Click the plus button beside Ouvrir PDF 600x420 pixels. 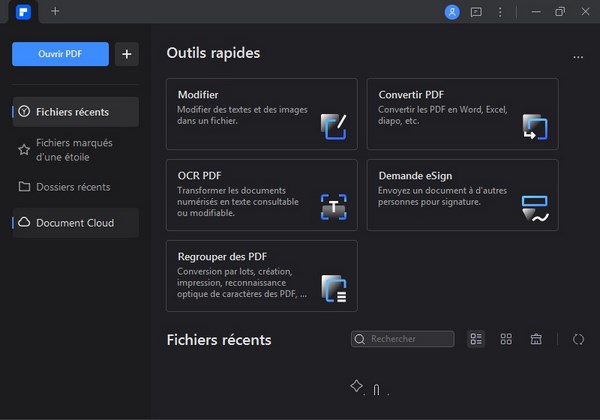[x=126, y=54]
